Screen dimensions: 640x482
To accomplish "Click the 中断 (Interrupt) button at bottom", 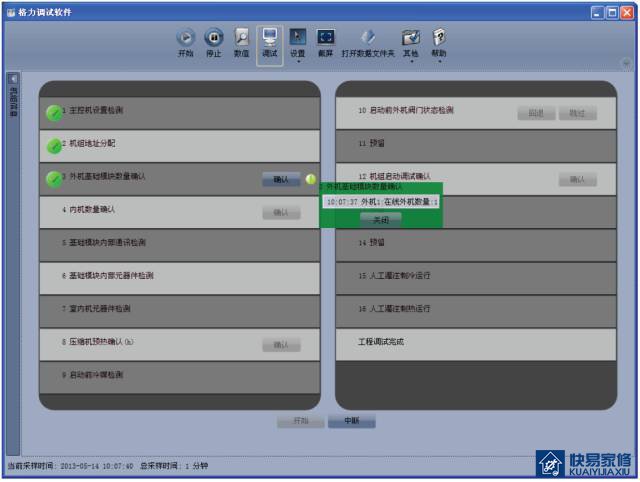I will point(351,420).
